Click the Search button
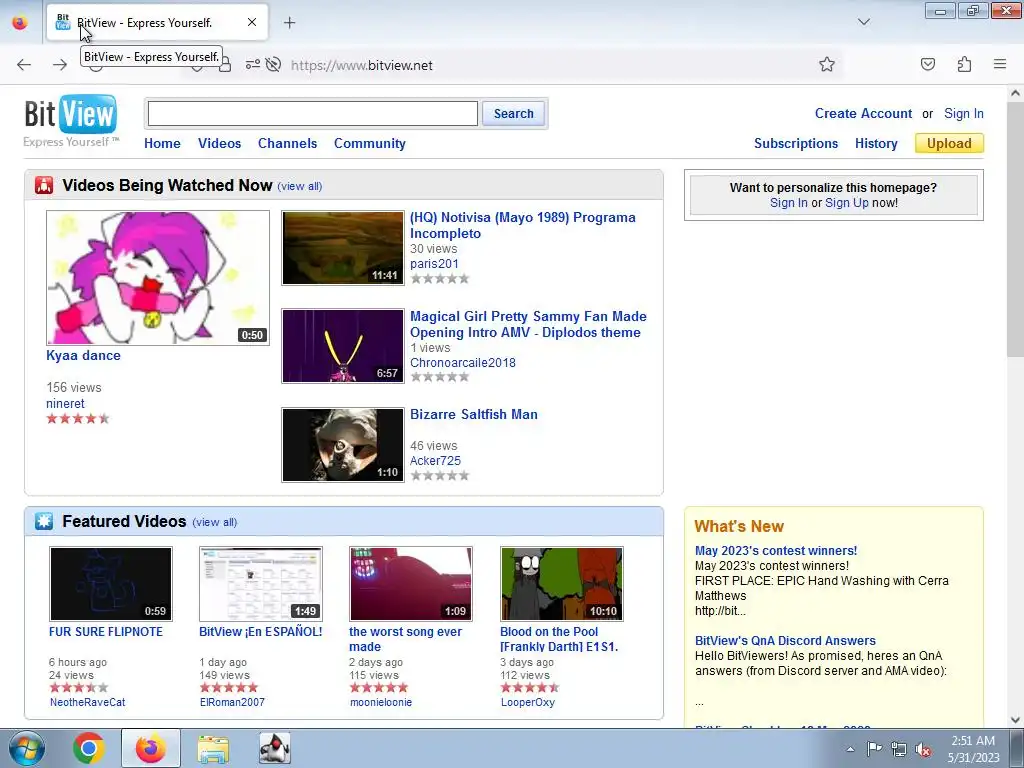 513,114
